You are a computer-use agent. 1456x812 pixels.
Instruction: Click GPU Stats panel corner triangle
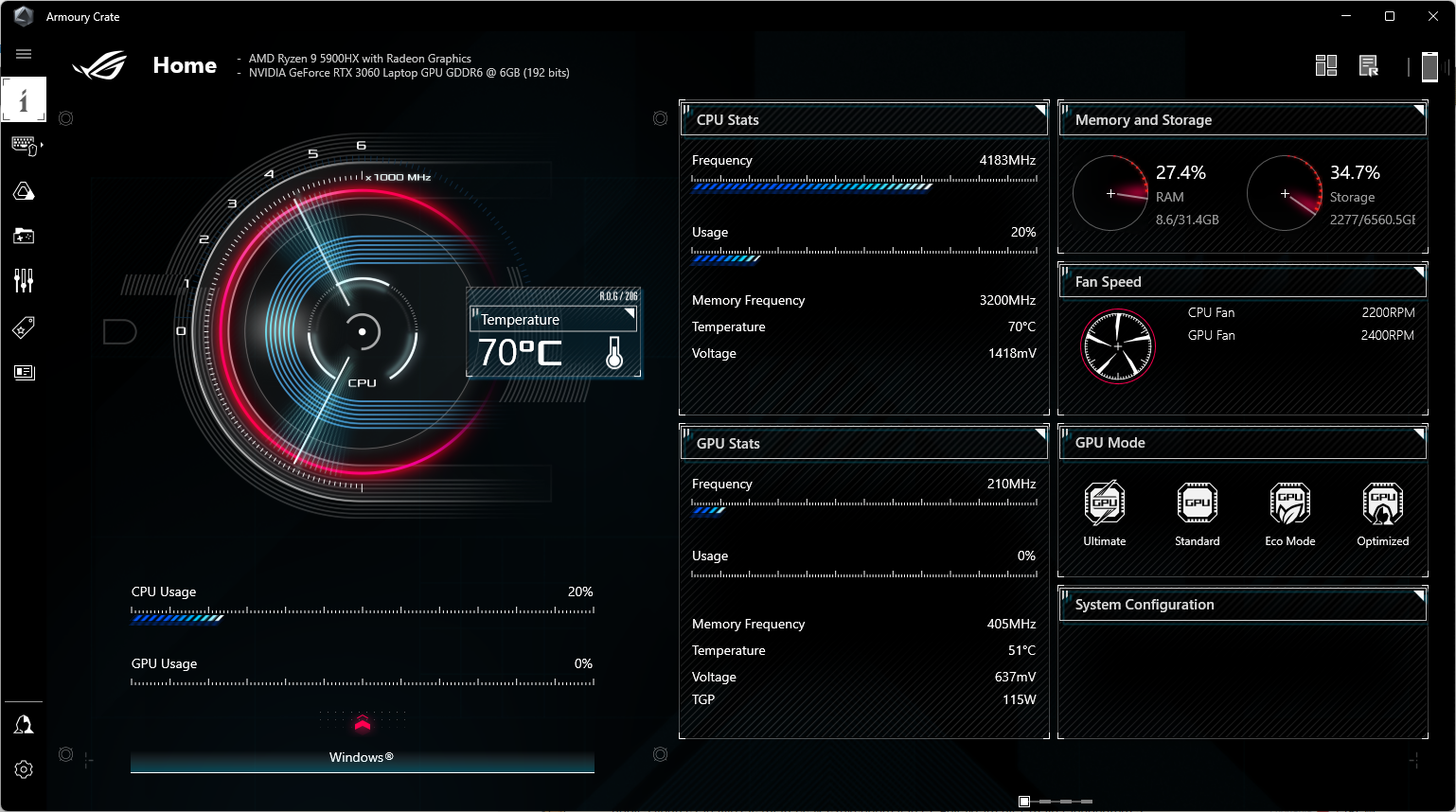(x=1041, y=432)
